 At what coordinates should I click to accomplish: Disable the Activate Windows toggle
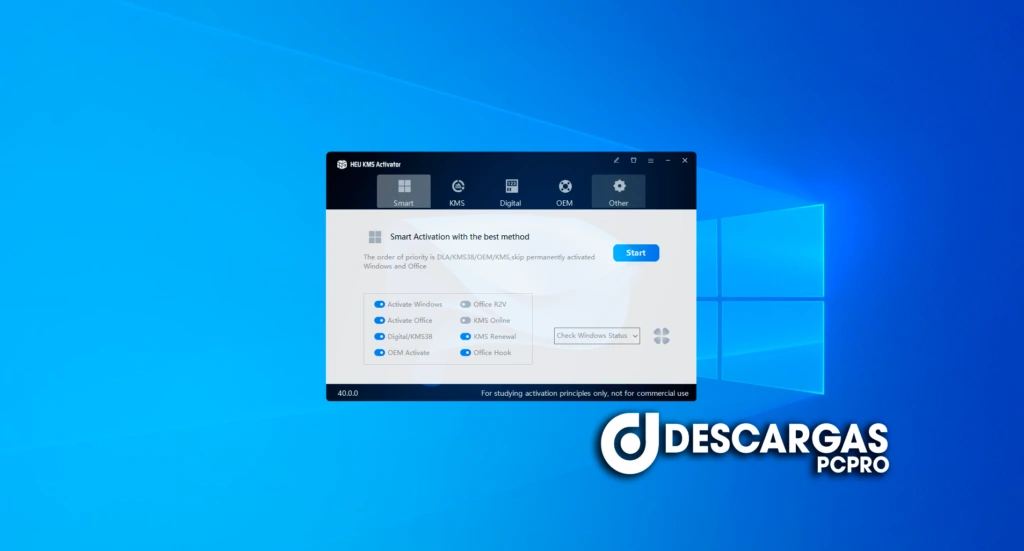[x=380, y=304]
